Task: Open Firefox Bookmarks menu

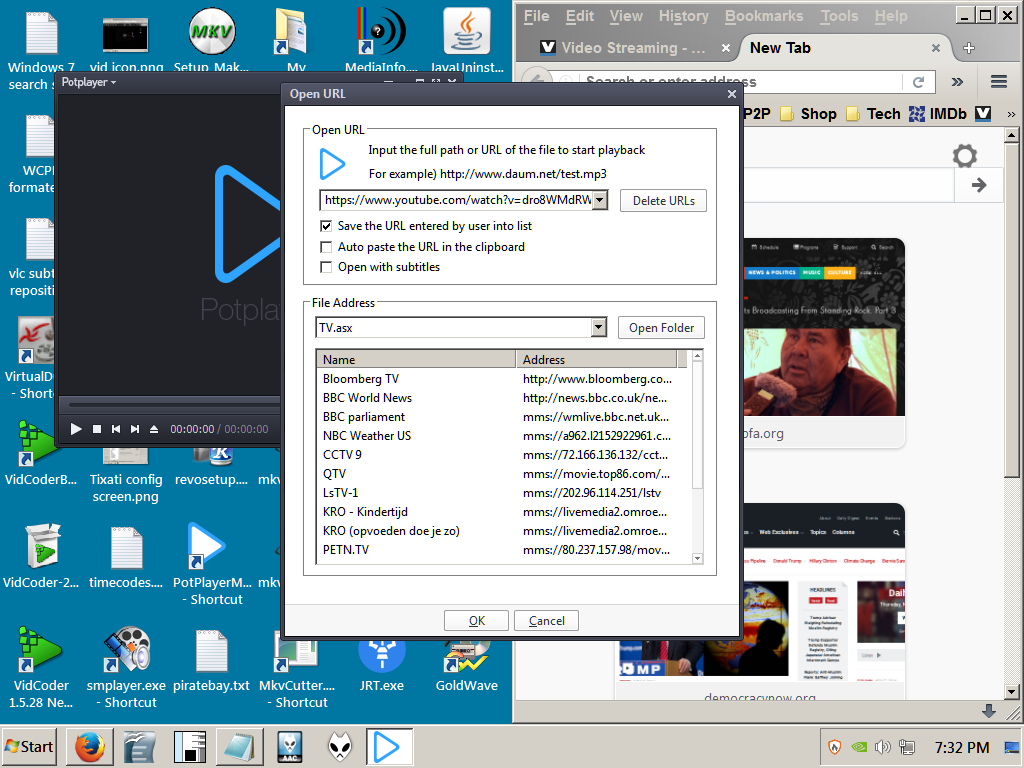Action: click(763, 16)
